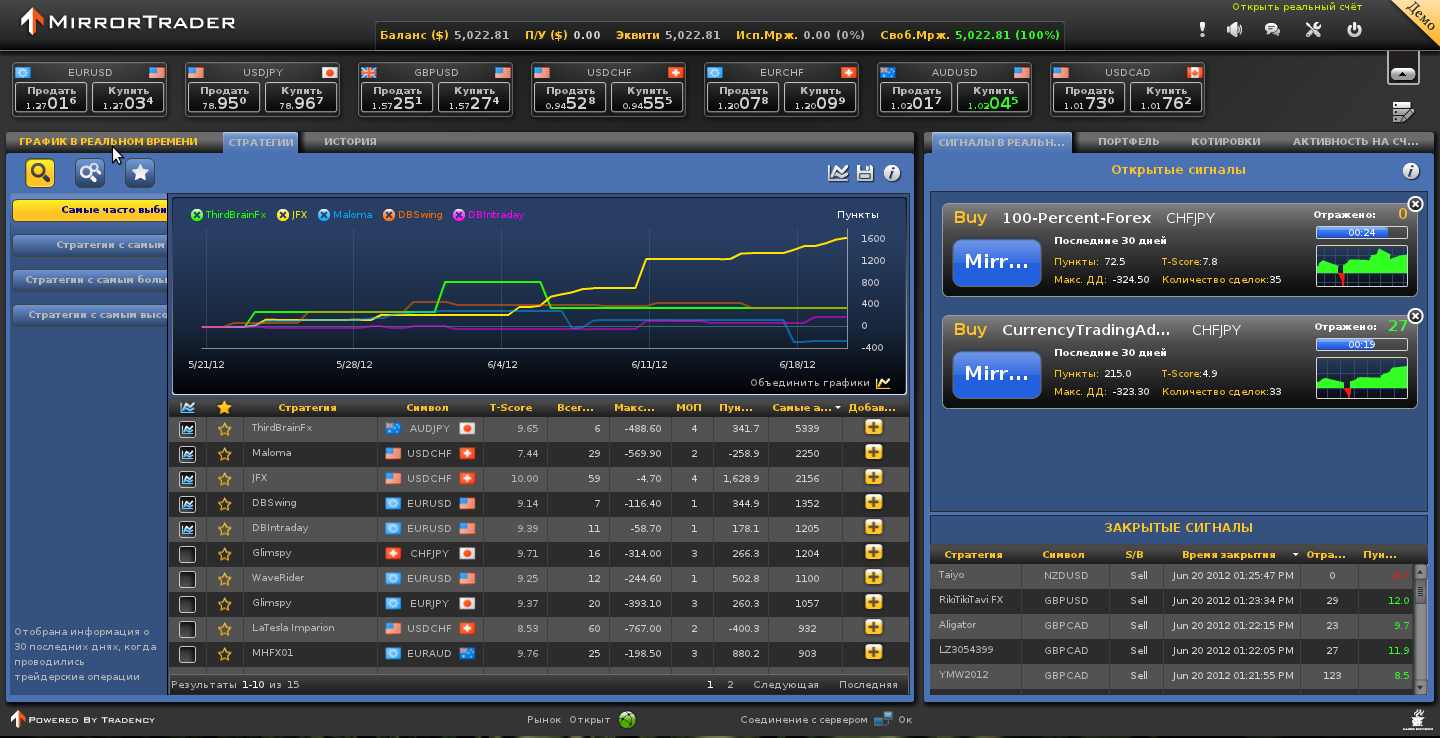
Task: Sort strategies by 'Символ' column
Action: (x=428, y=408)
